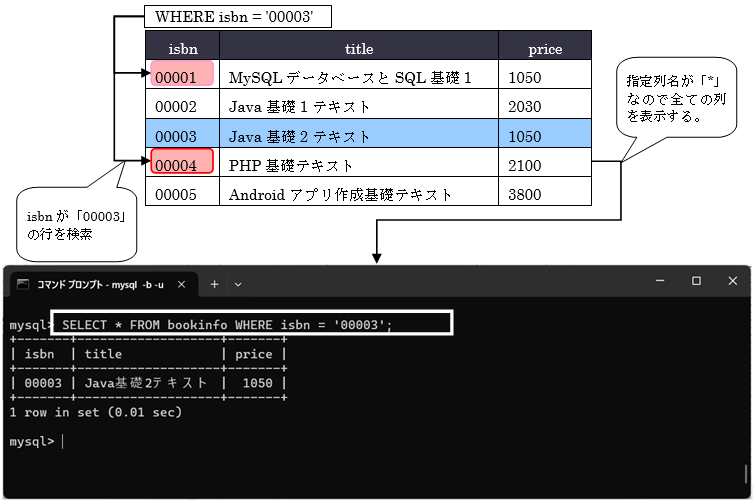
Task: Maximize the terminal window
Action: (x=696, y=282)
